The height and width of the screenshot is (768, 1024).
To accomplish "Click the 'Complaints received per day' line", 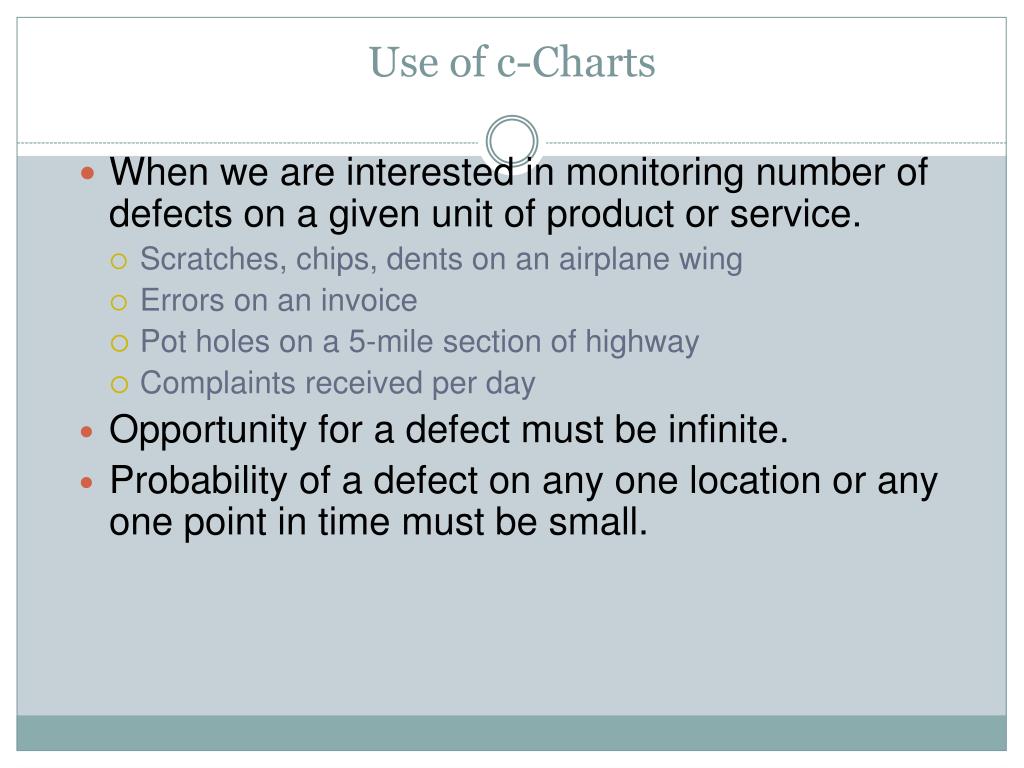I will click(x=338, y=383).
